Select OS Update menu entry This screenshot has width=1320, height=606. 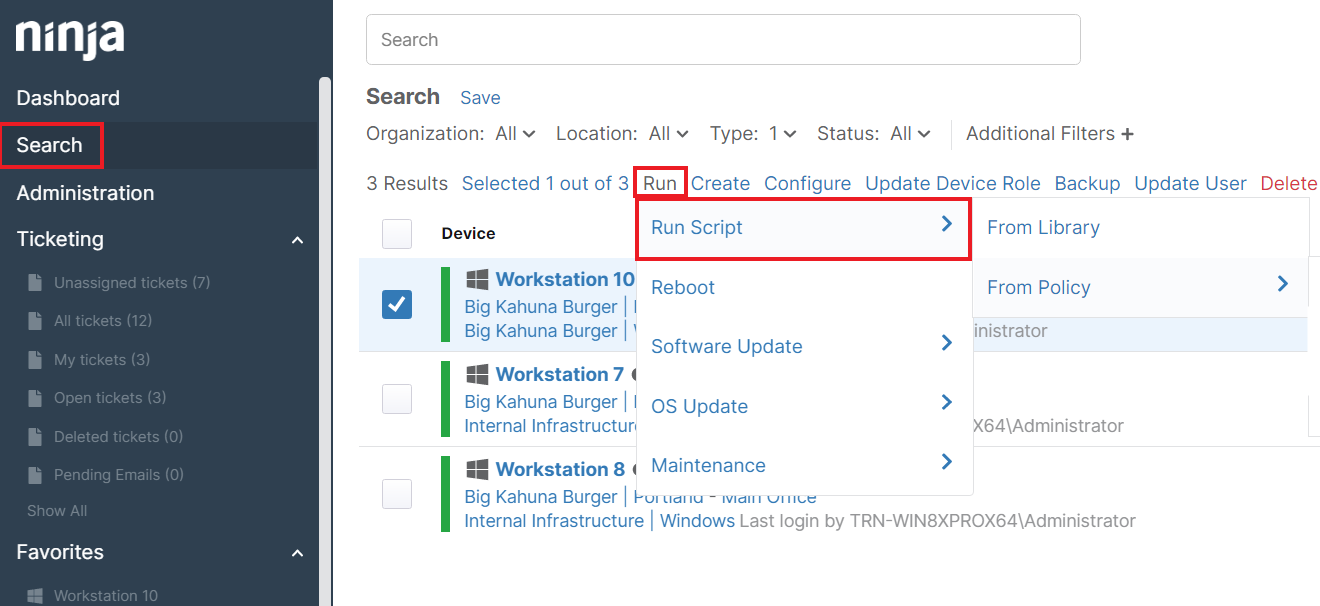coord(804,407)
